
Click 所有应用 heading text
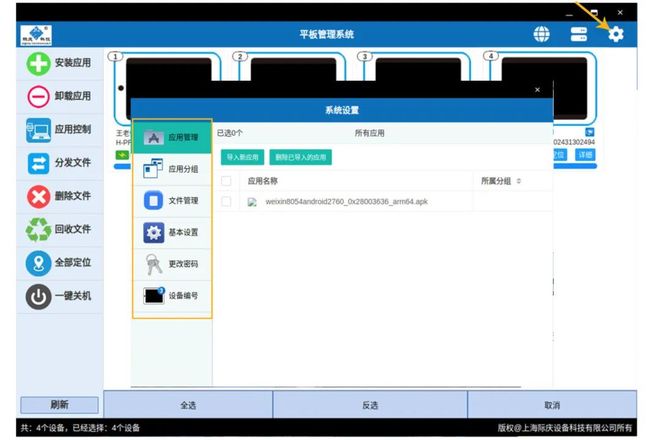pyautogui.click(x=369, y=133)
